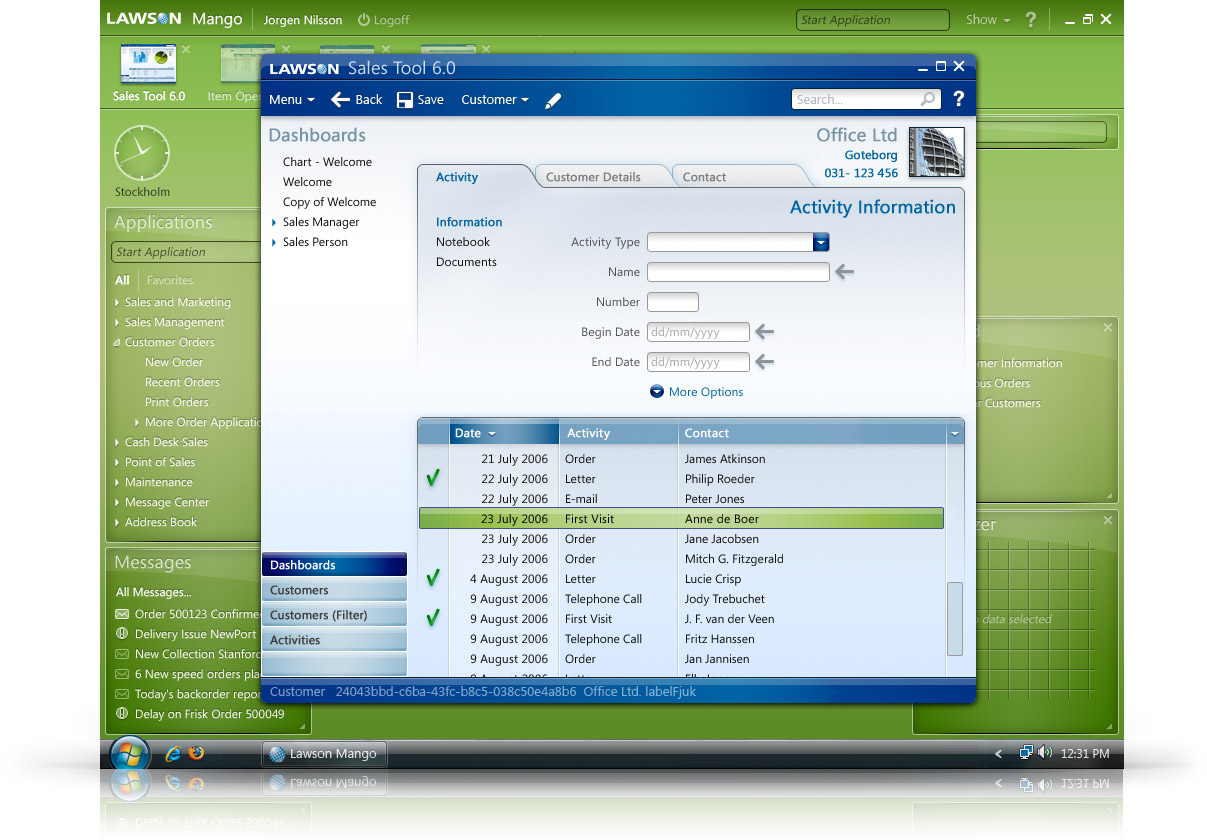Expand More Options disclosure
Viewport: 1207px width, 840px height.
(657, 392)
